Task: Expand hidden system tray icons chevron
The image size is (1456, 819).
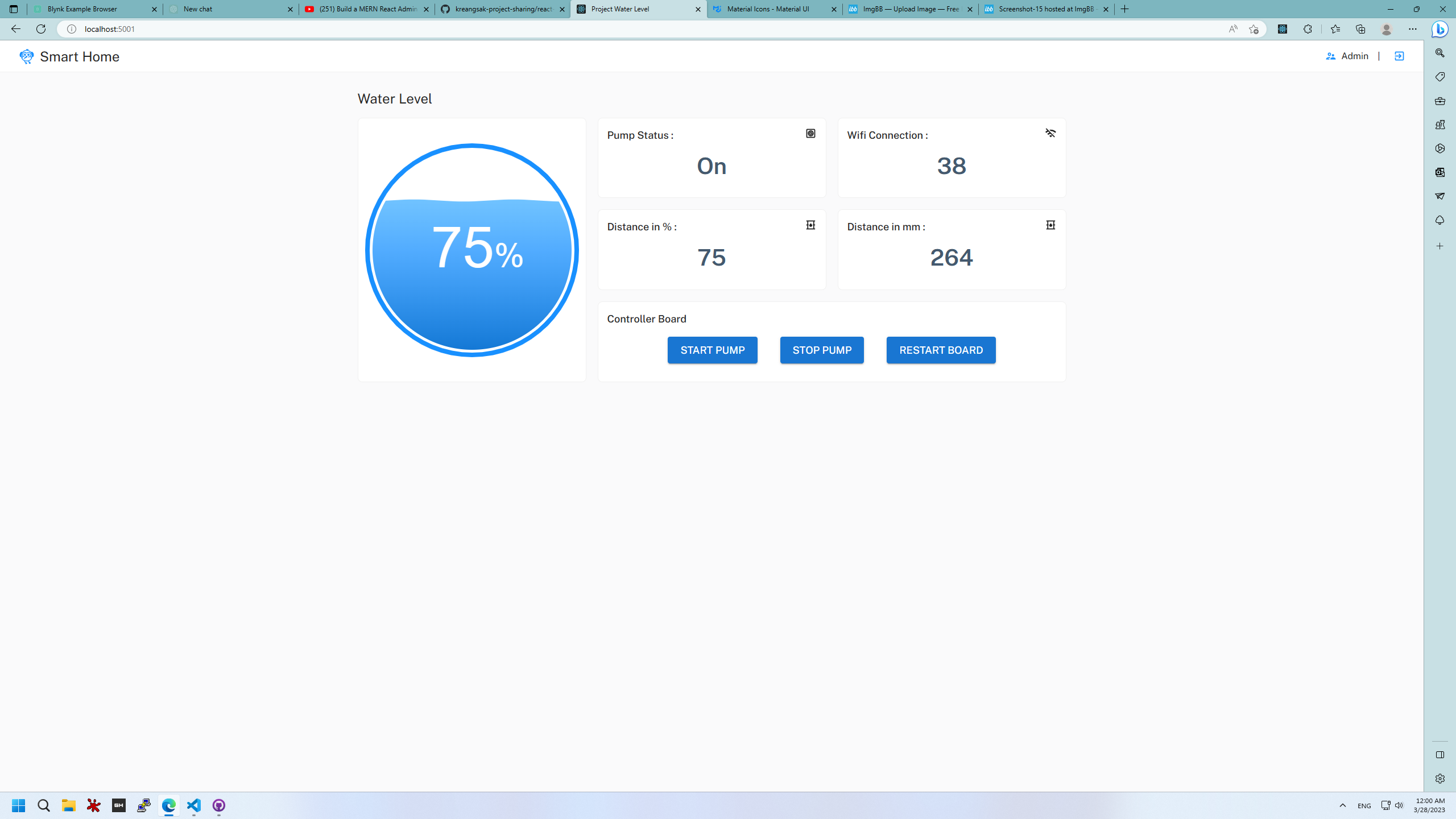Action: click(1342, 805)
